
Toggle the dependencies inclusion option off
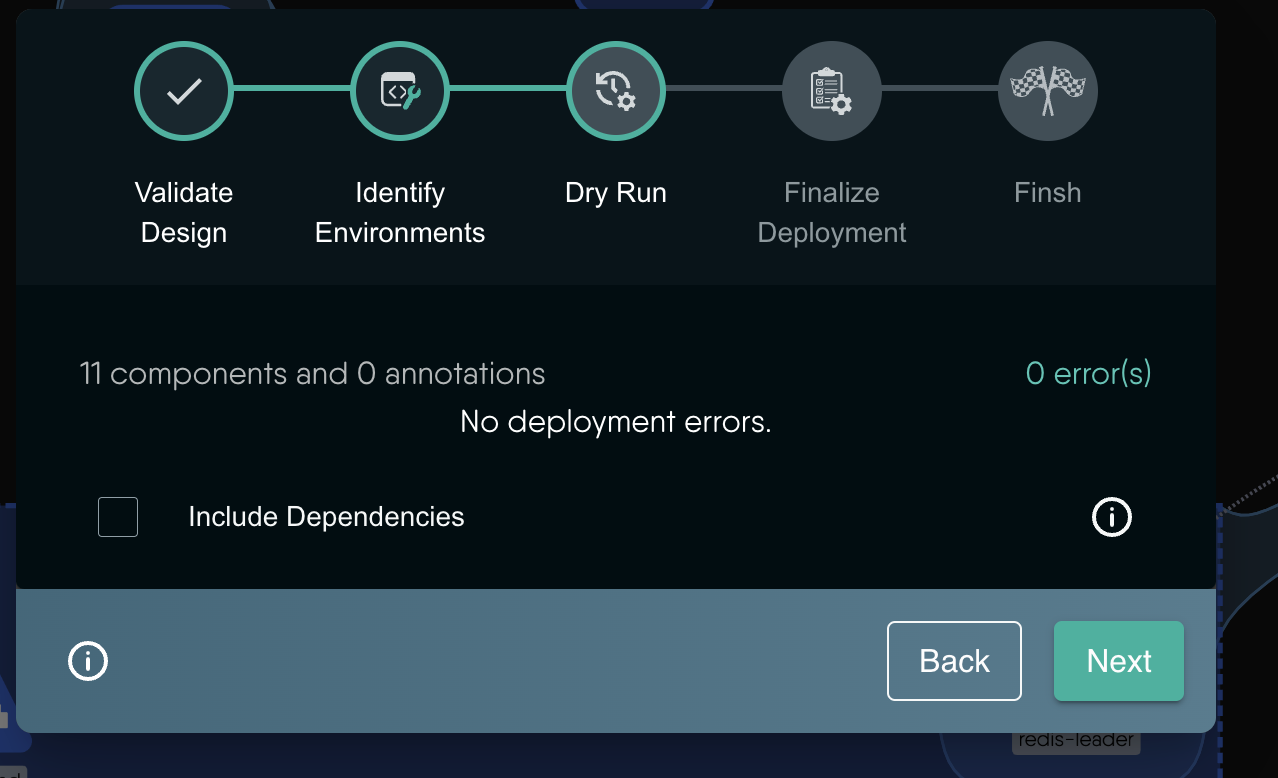pyautogui.click(x=117, y=517)
